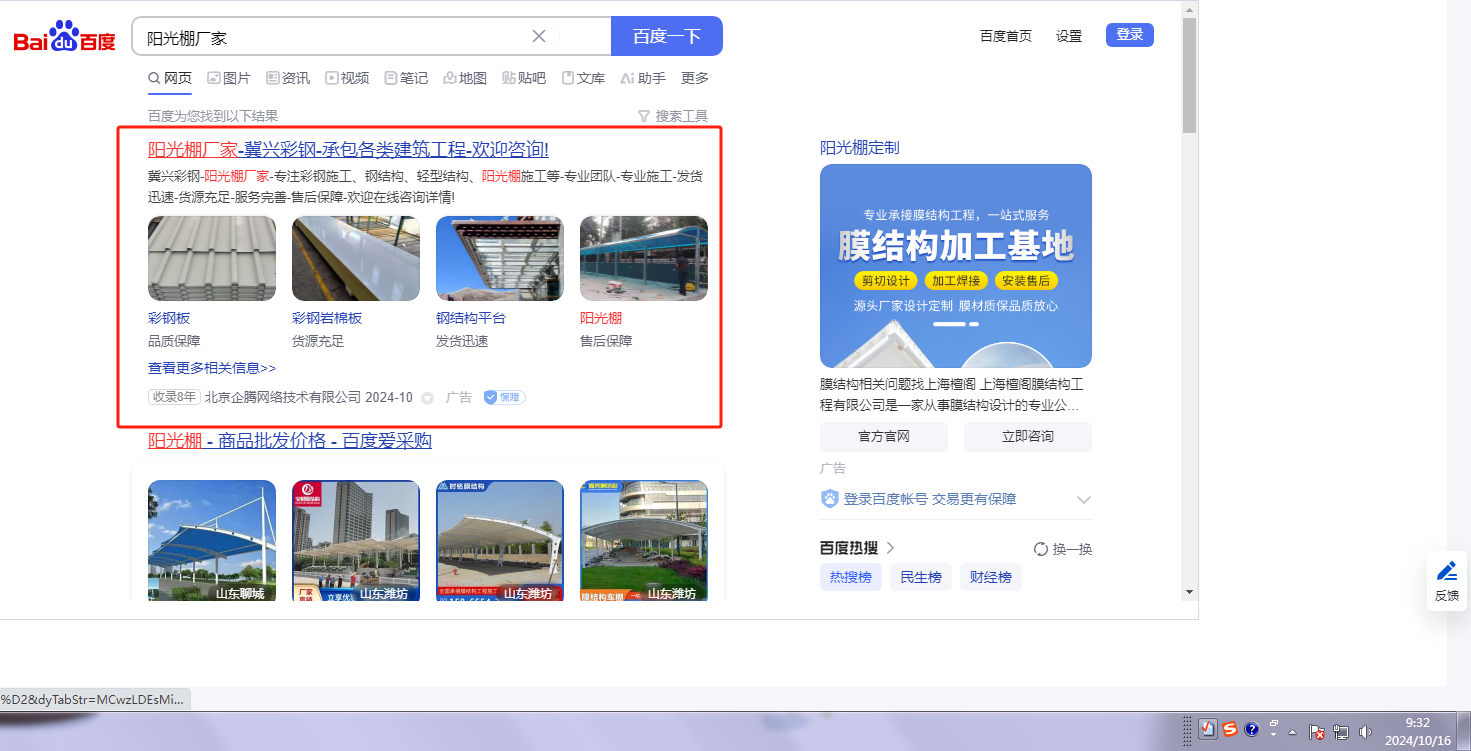Viewport: 1471px width, 751px height.
Task: Select the 热搜榜 tab
Action: (x=851, y=577)
